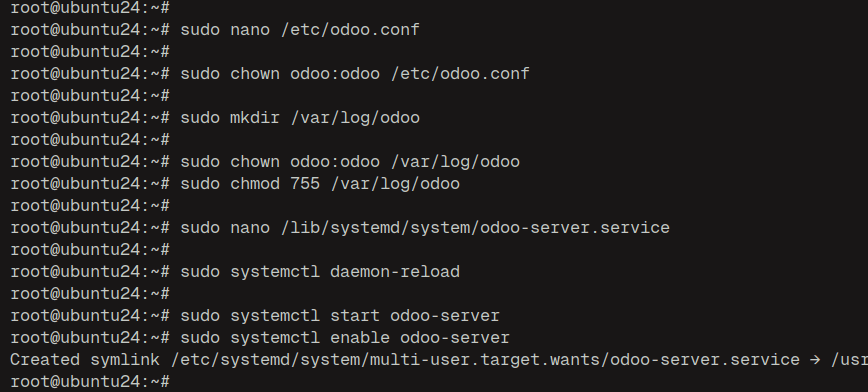Click the first empty prompt at top
Viewport: 868px width, 392px height.
(x=90, y=8)
